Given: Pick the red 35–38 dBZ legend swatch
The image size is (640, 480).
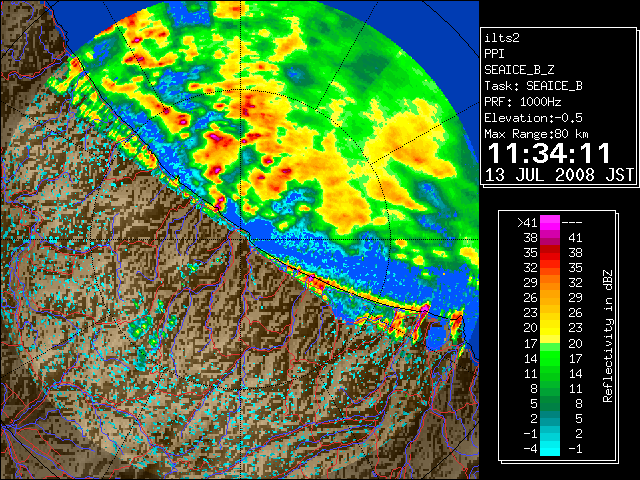Looking at the screenshot, I should click(x=550, y=253).
